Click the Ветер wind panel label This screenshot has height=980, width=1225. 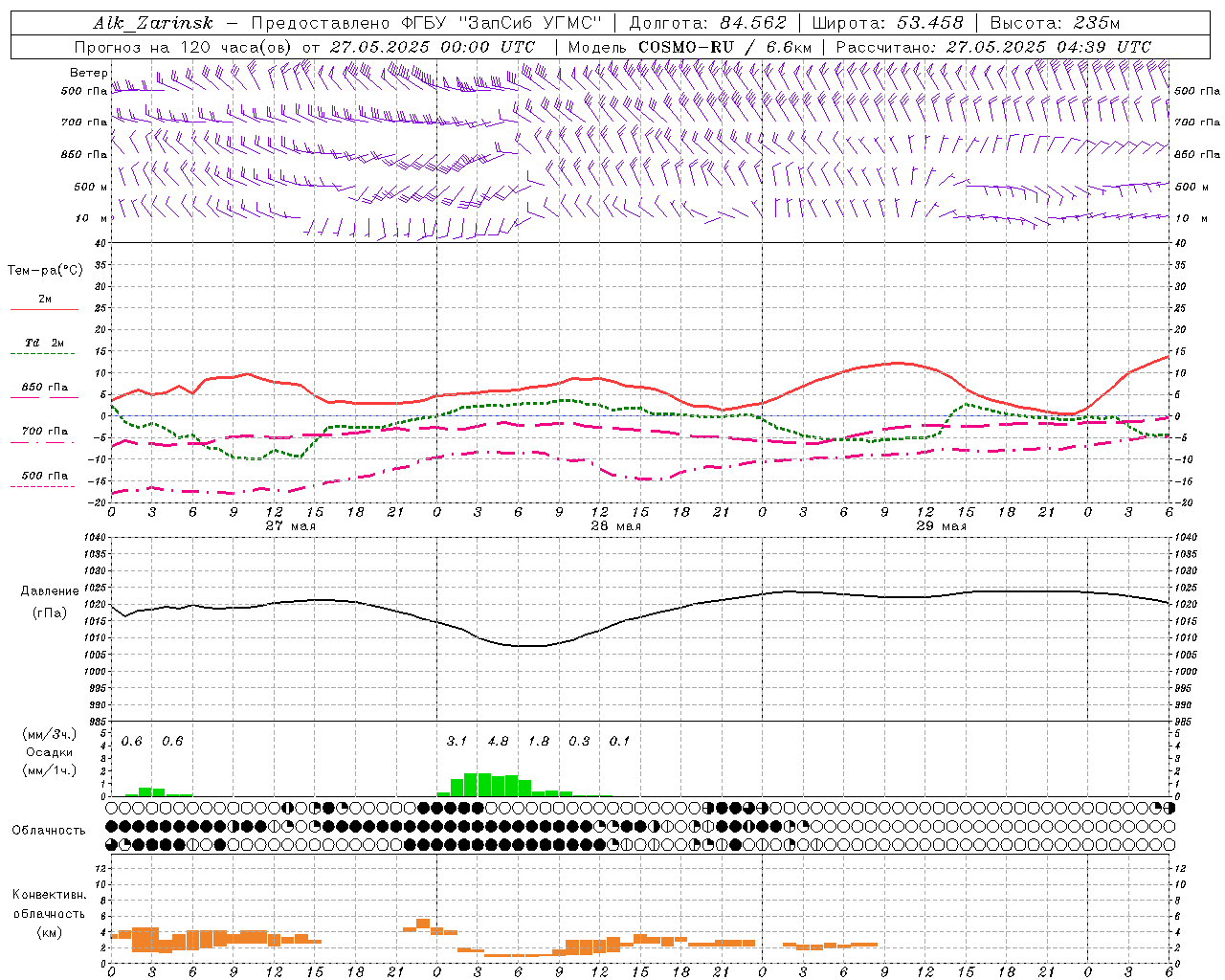88,73
